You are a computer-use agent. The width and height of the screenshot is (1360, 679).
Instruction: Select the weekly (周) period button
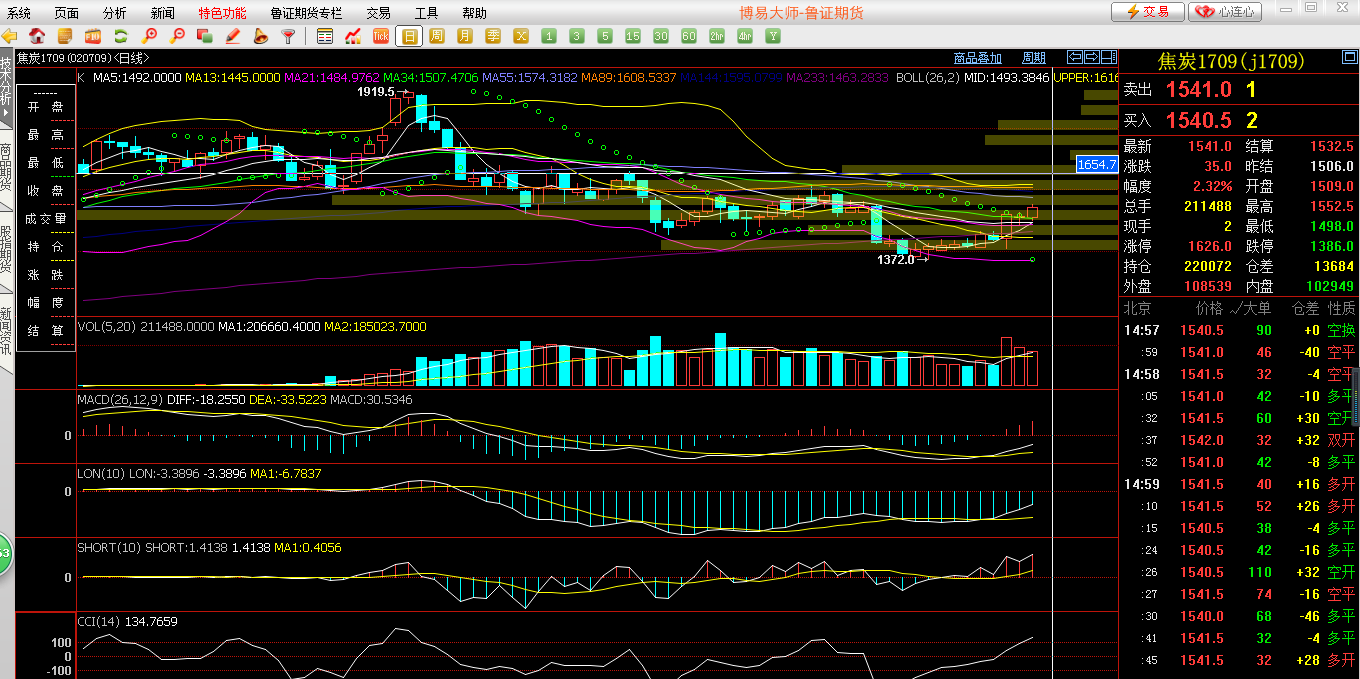[x=437, y=36]
